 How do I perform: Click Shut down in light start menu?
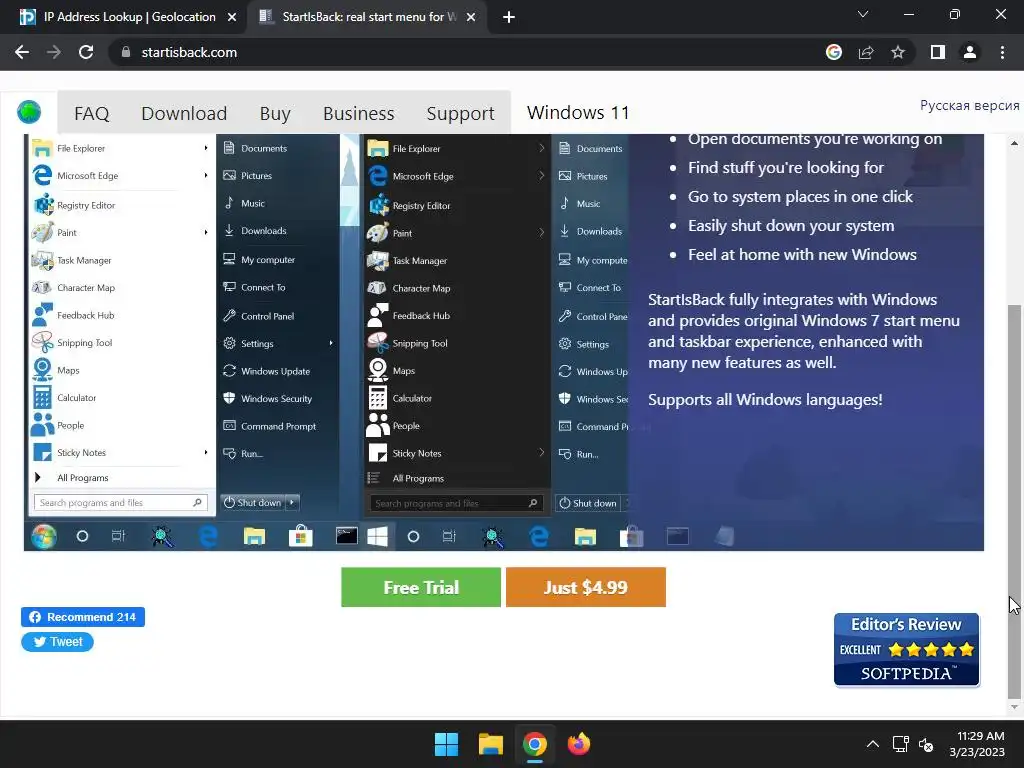252,502
